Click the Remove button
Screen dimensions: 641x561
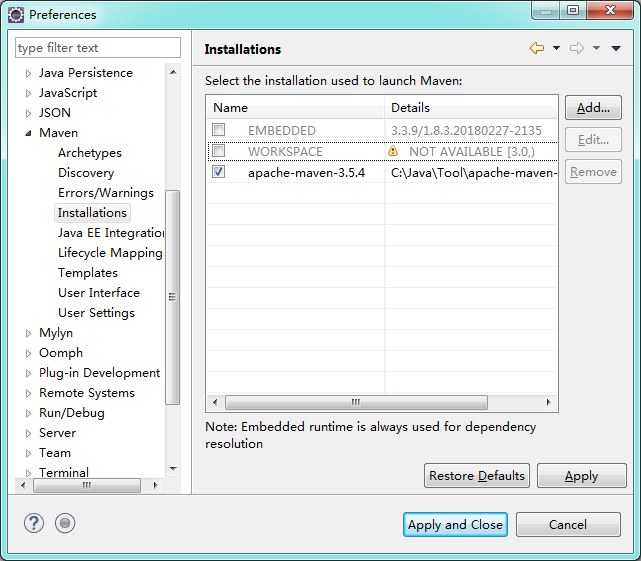(x=593, y=172)
